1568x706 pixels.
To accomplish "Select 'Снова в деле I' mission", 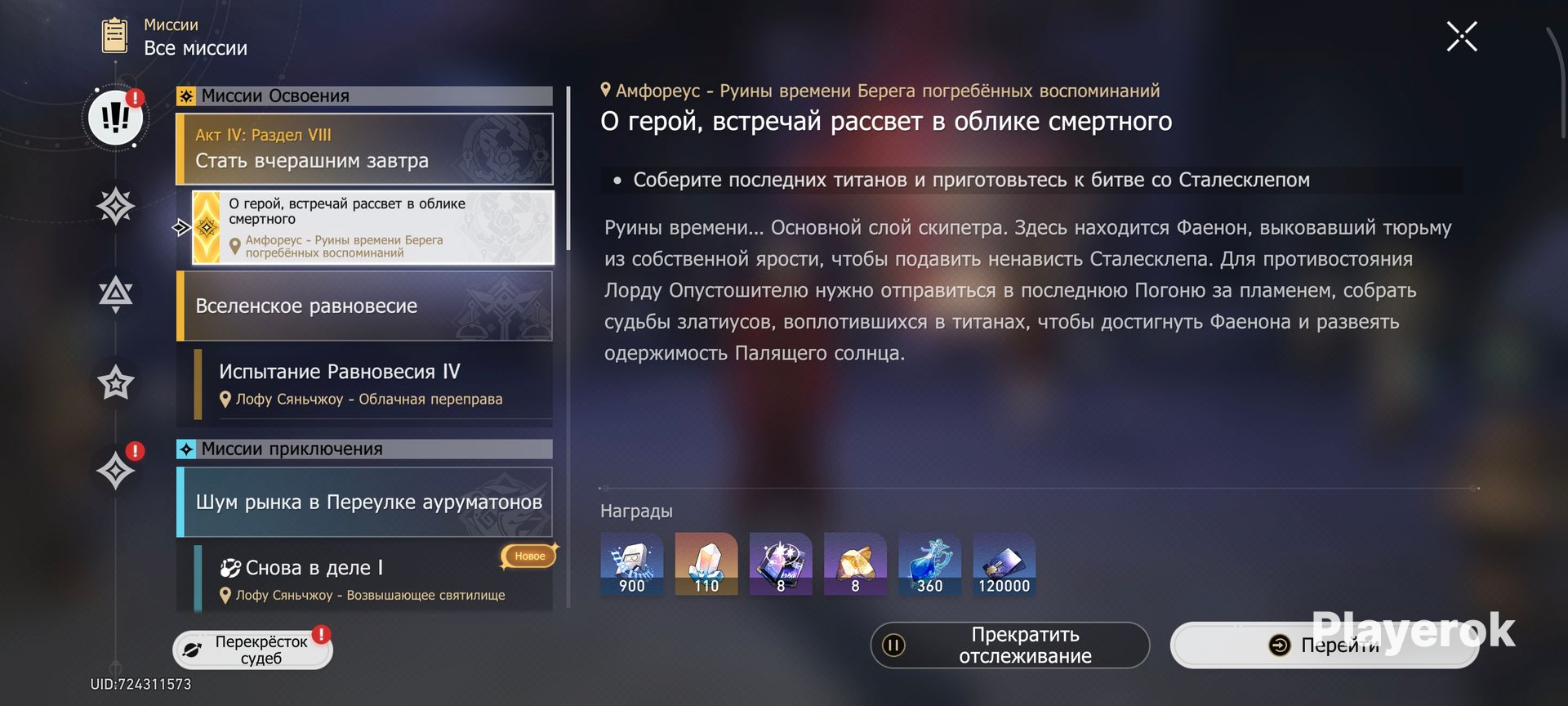I will (373, 579).
